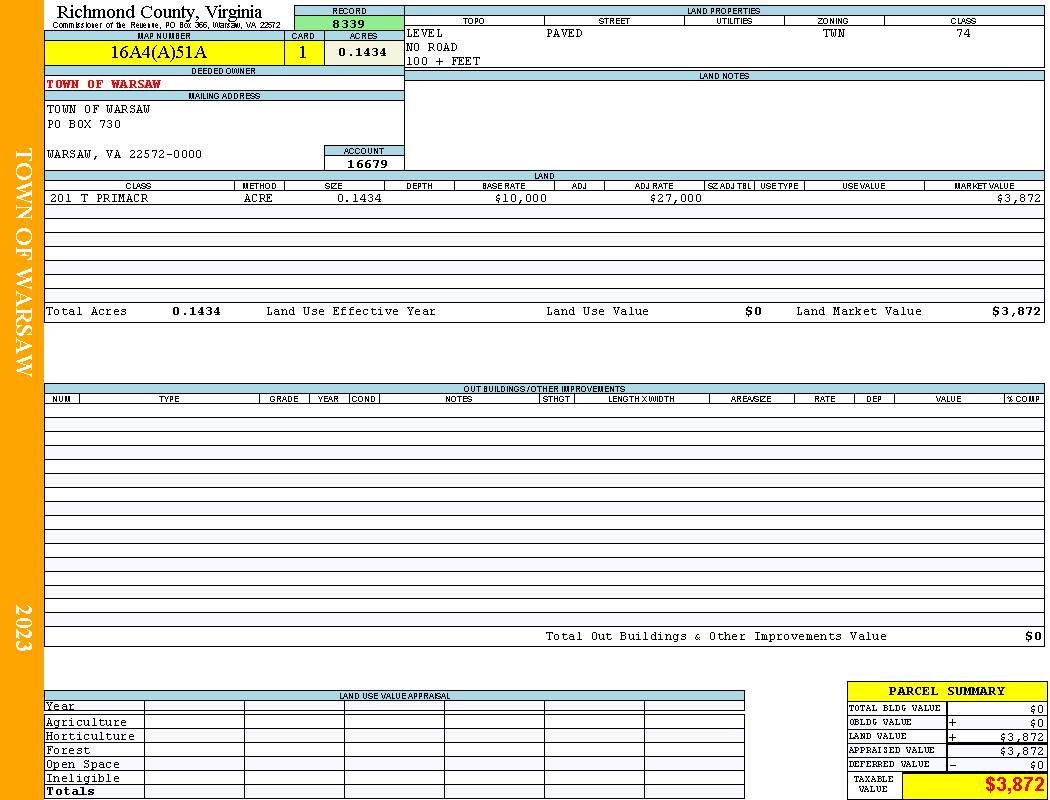Click the Open Space row label
This screenshot has width=1050, height=800.
coord(83,764)
